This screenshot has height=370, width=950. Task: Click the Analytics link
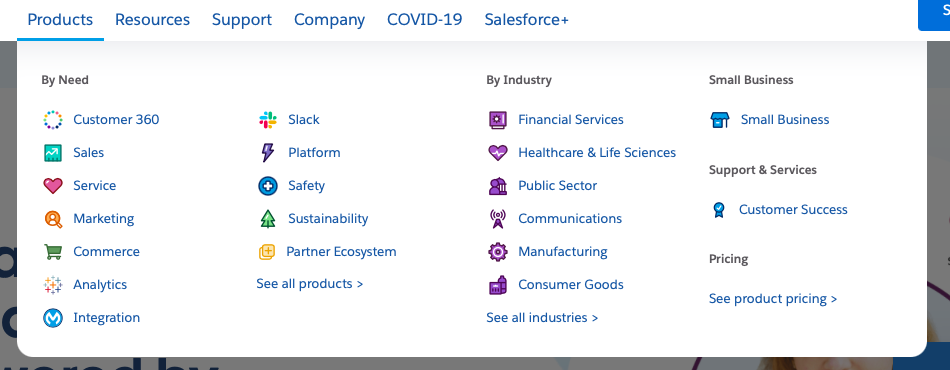point(100,285)
